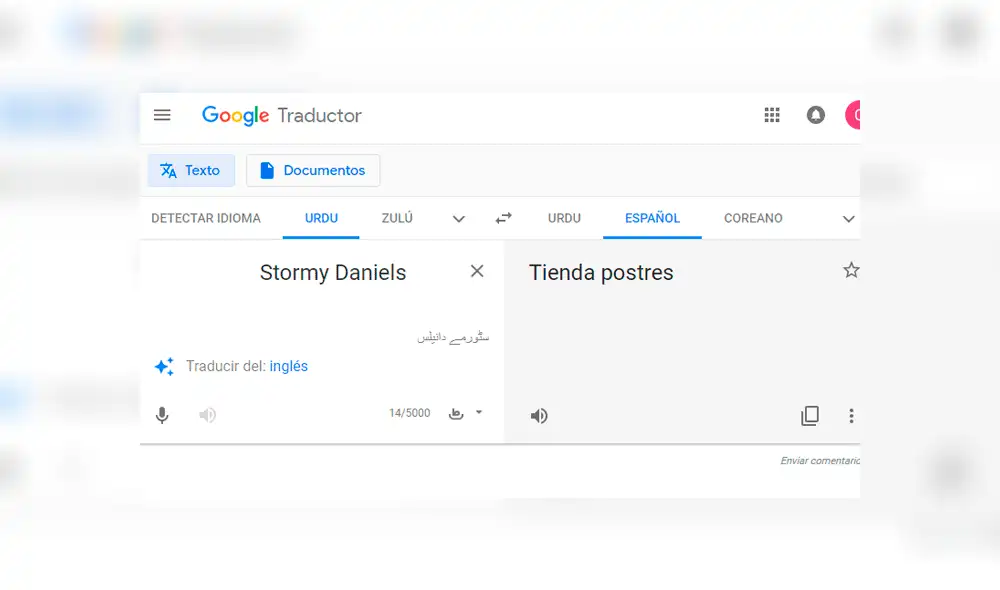The width and height of the screenshot is (1000, 590).
Task: Open the Google apps grid
Action: (772, 114)
